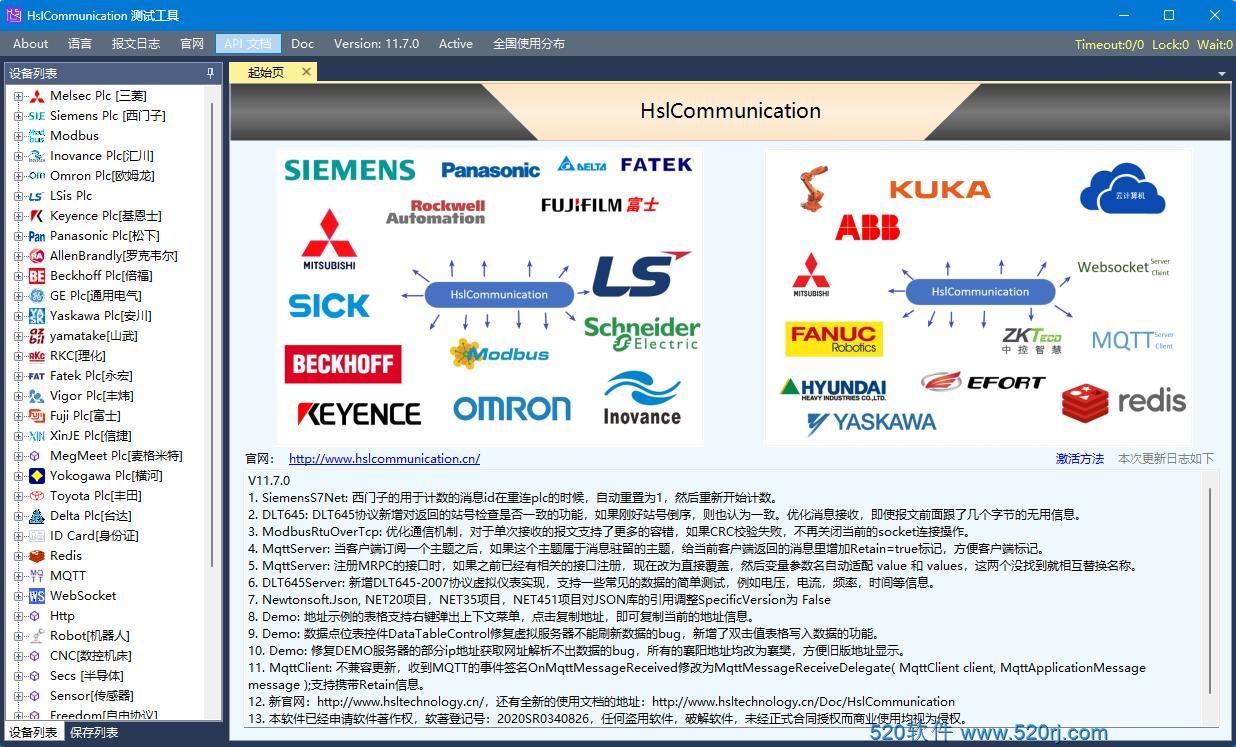
Task: Click the Melsec Plc Mitsubishi icon
Action: pos(37,96)
